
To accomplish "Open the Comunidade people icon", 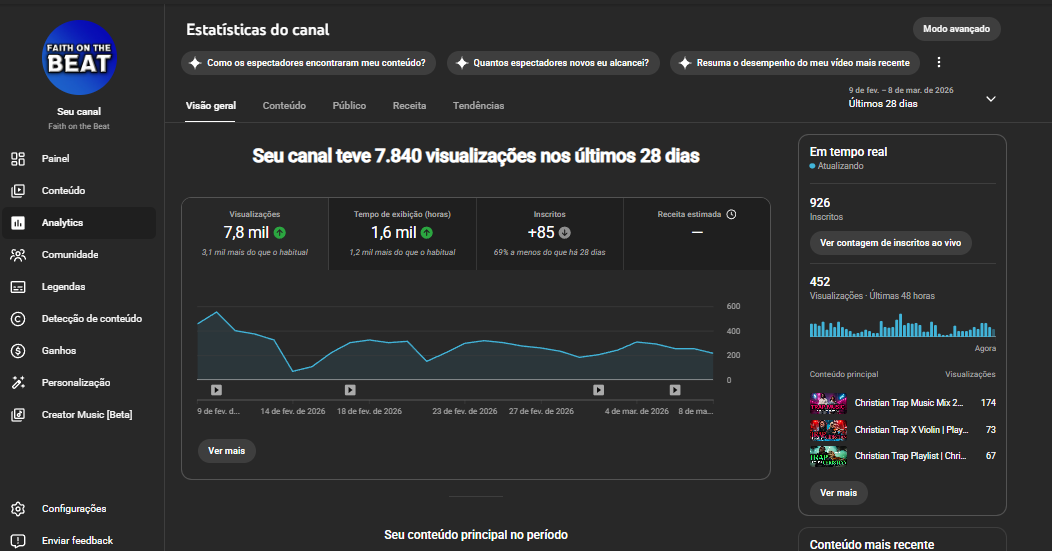I will [18, 255].
